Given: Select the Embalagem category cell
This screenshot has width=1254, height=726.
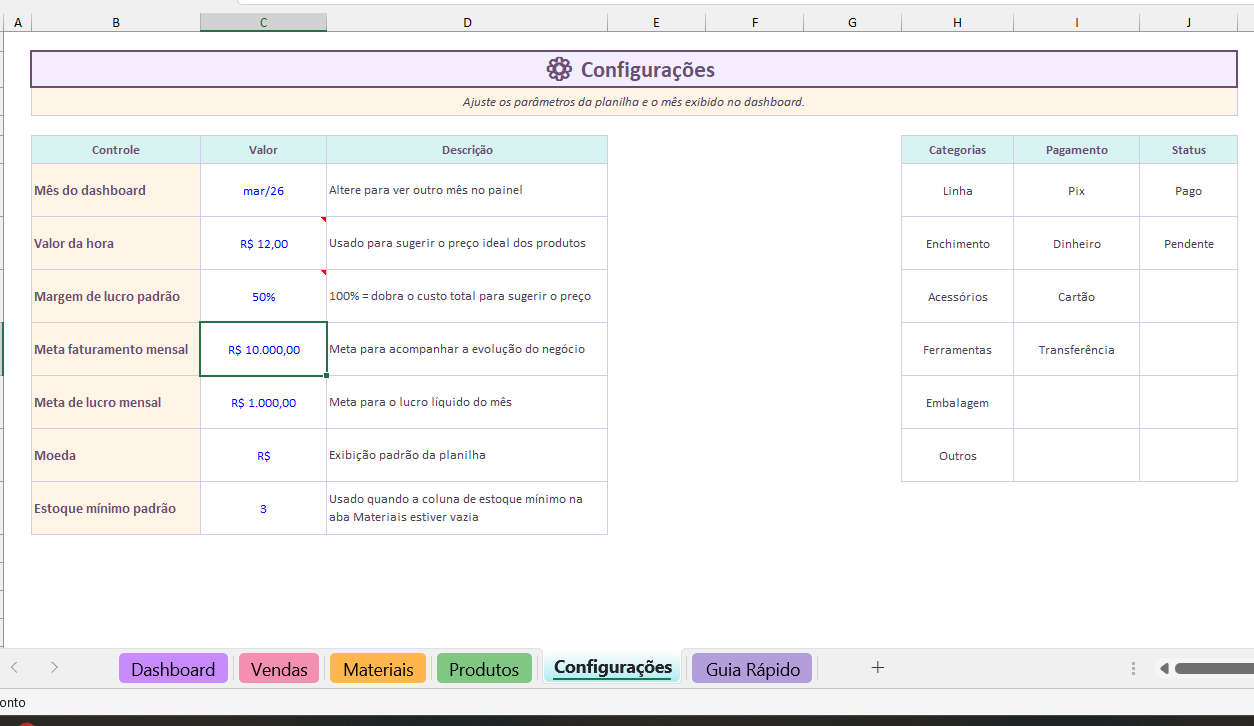Looking at the screenshot, I should click(957, 402).
